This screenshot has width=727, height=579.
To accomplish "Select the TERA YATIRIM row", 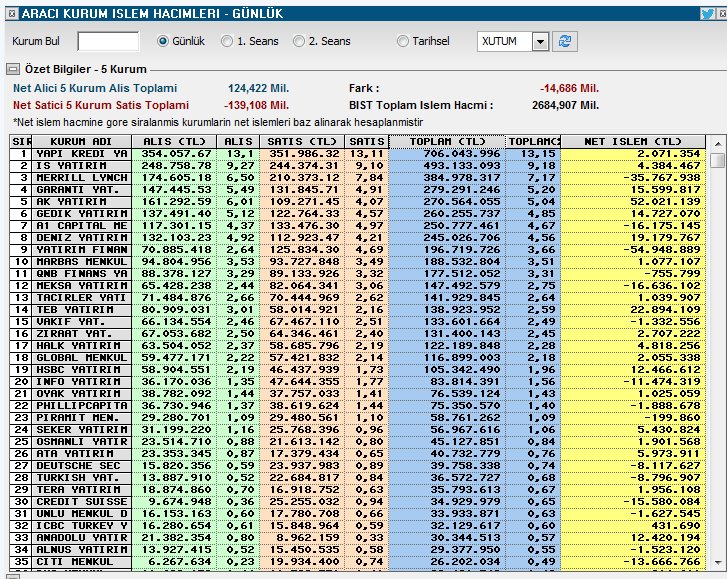I will (357, 490).
